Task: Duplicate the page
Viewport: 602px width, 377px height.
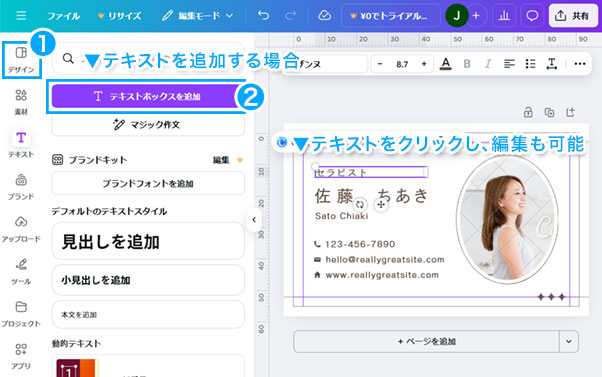Action: [549, 112]
